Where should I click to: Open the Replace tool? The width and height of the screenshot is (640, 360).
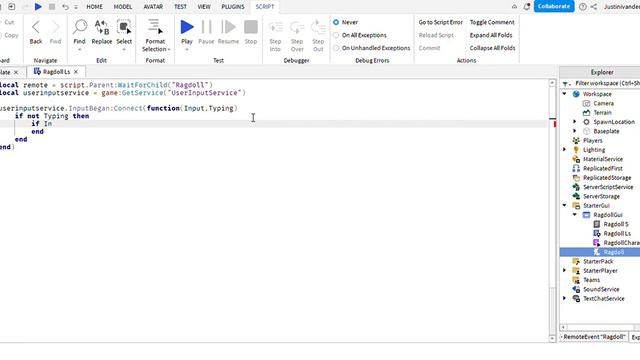102,31
